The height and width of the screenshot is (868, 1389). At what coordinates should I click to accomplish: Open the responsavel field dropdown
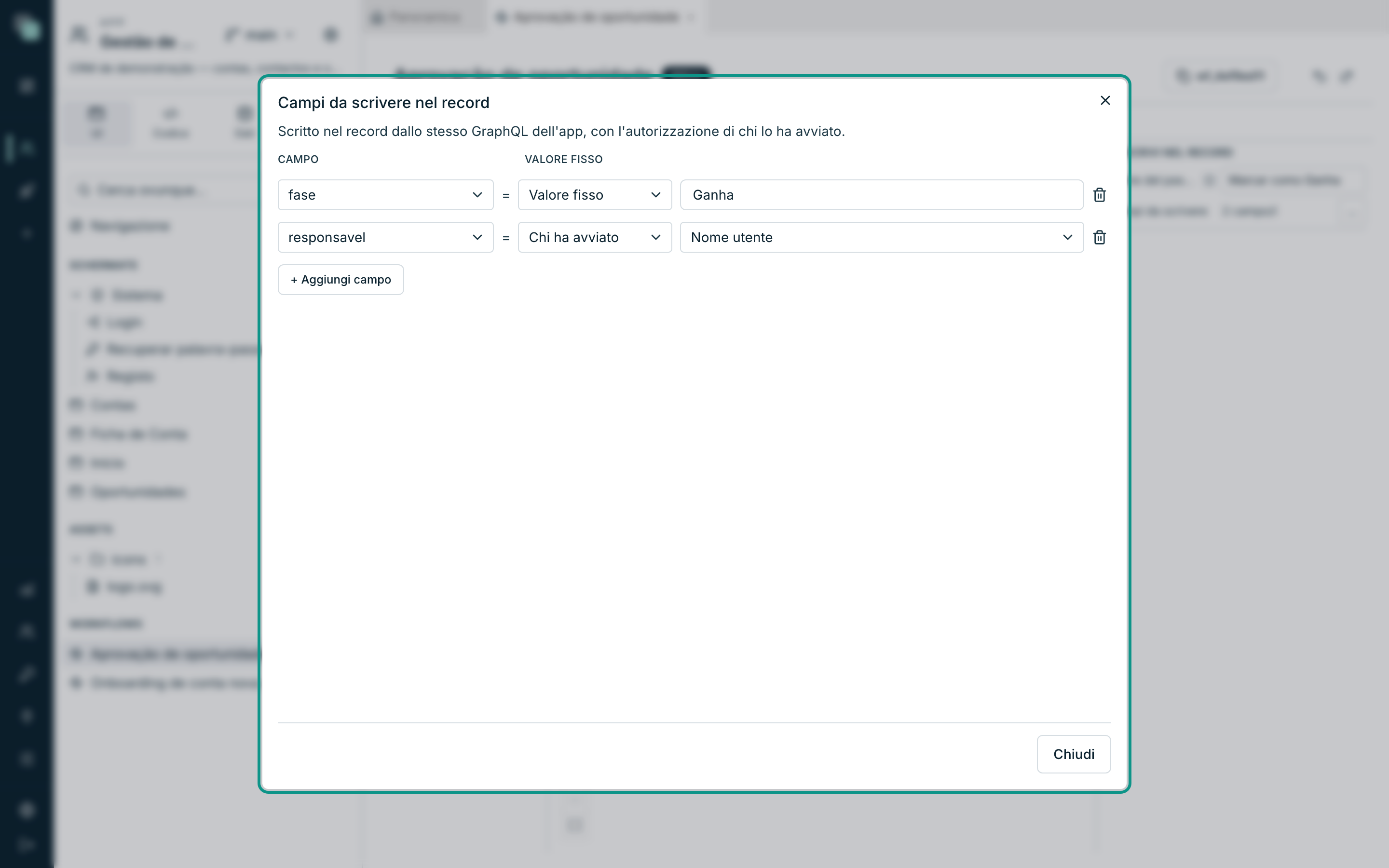coord(385,237)
